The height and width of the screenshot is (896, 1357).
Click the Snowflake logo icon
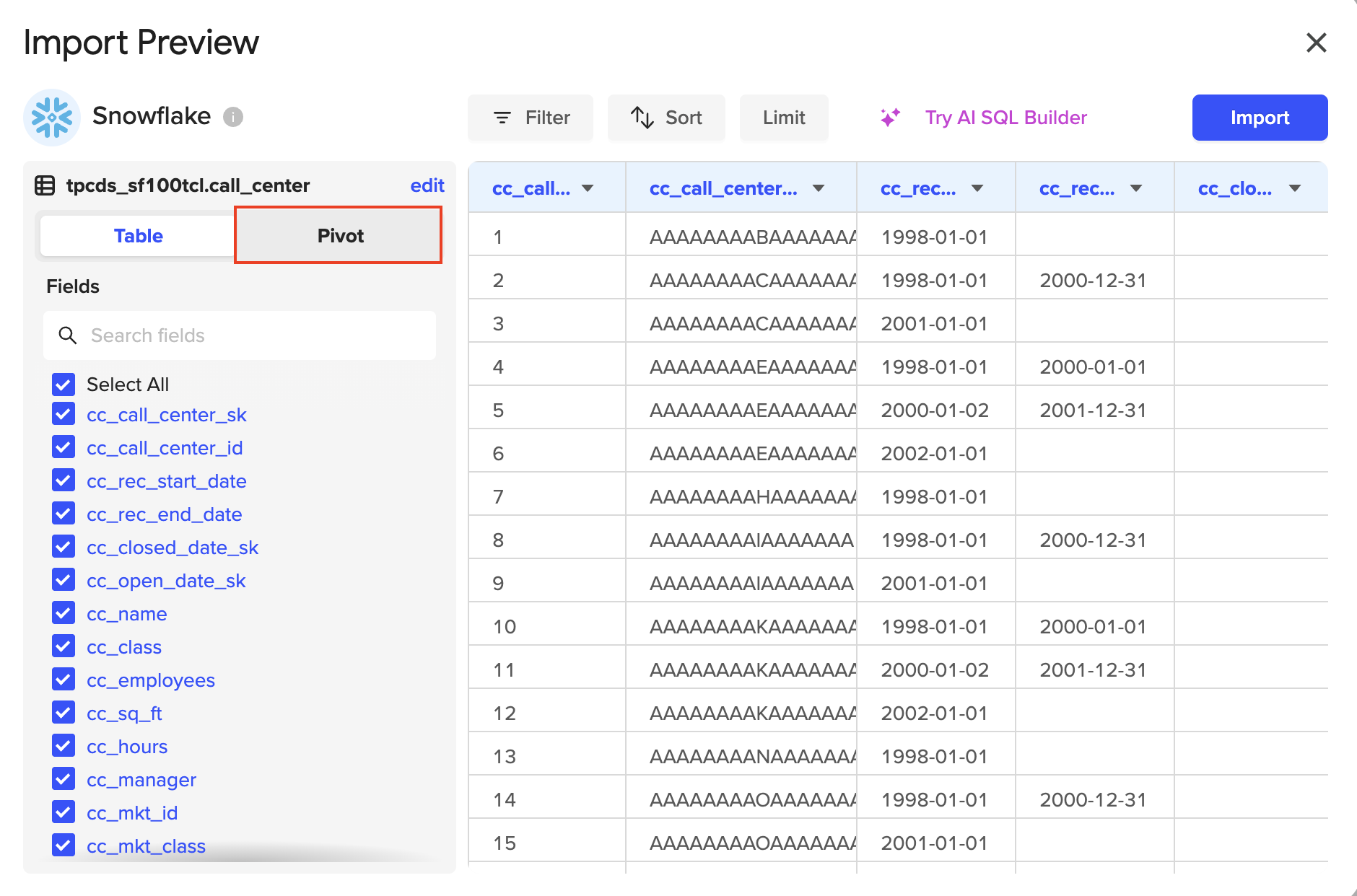coord(52,117)
